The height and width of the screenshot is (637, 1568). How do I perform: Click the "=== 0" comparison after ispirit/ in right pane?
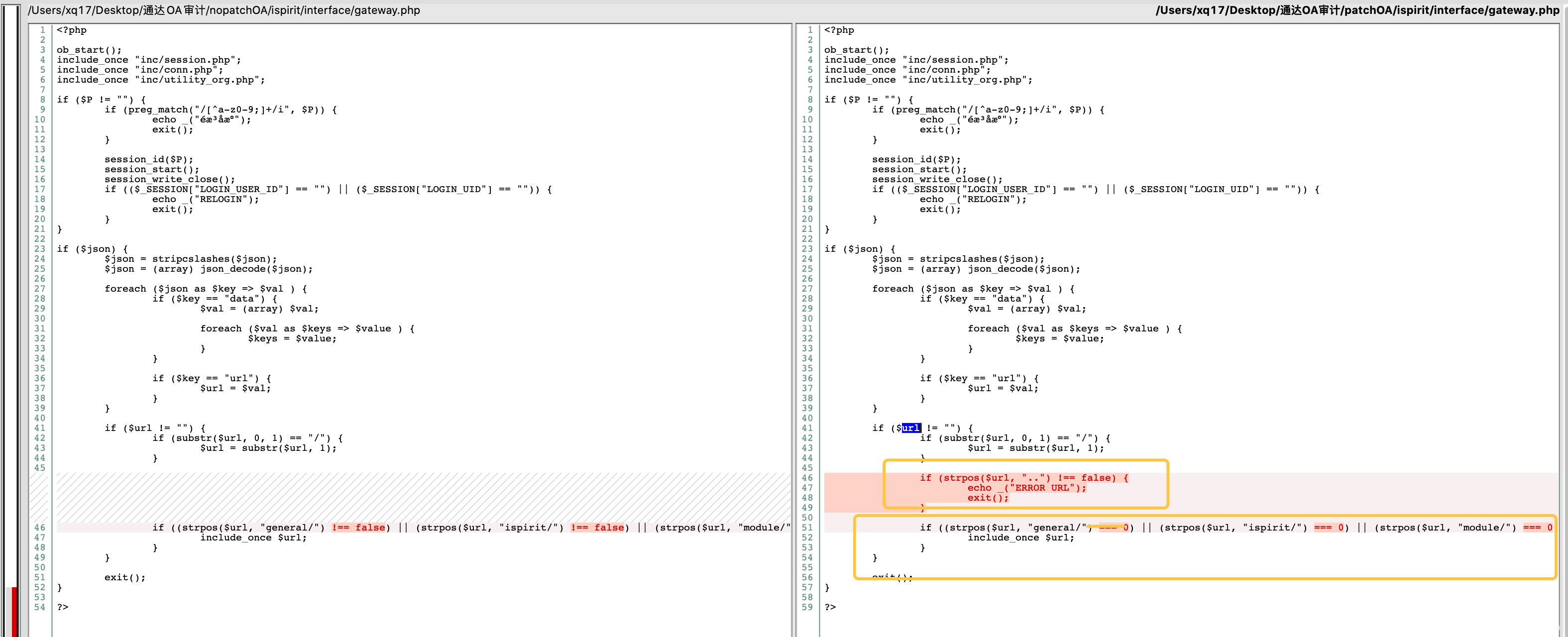click(x=1328, y=528)
